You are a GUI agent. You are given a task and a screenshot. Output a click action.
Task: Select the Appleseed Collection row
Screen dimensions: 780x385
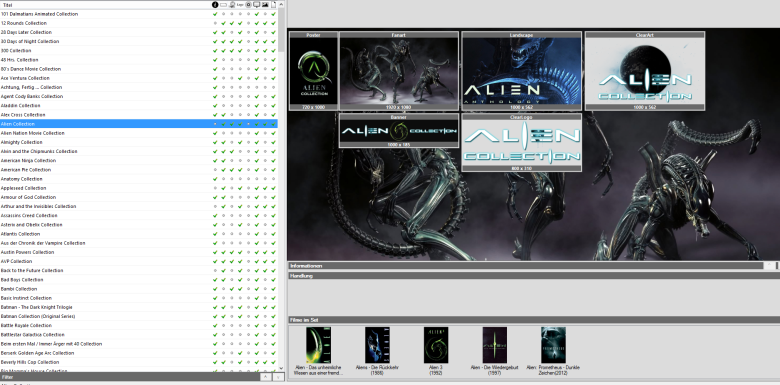click(139, 188)
